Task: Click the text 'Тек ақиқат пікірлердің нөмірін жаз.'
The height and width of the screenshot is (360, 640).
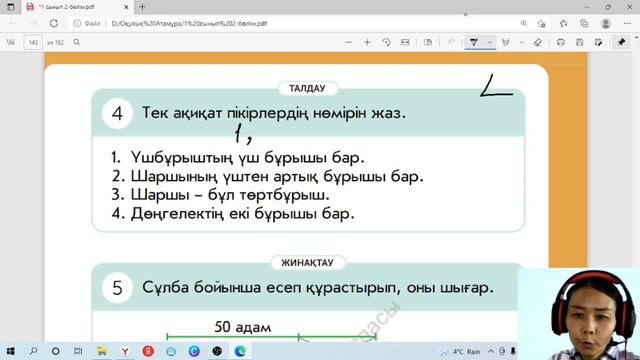Action: [274, 113]
